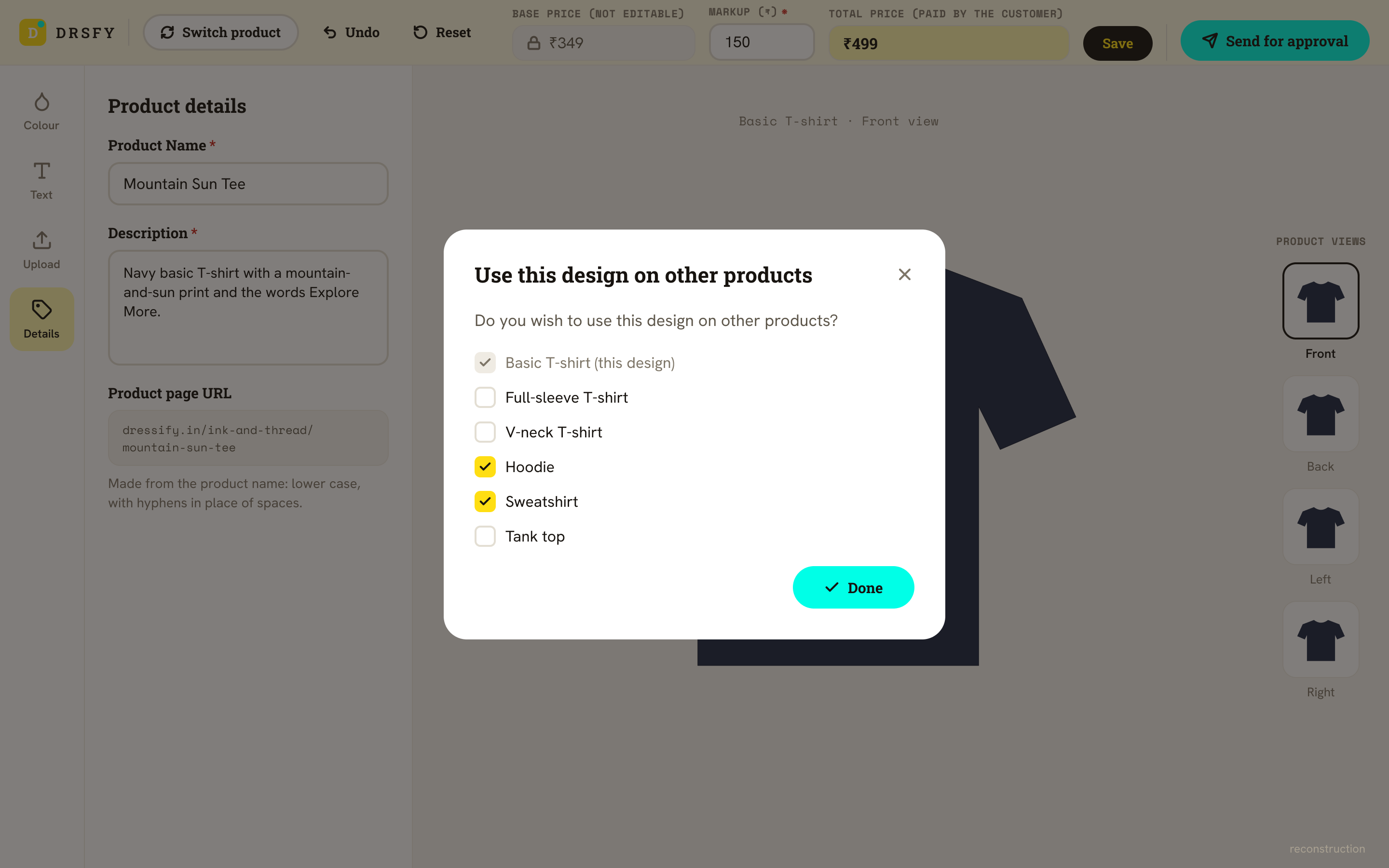Edit the Description text area
The height and width of the screenshot is (868, 1389).
pyautogui.click(x=248, y=308)
